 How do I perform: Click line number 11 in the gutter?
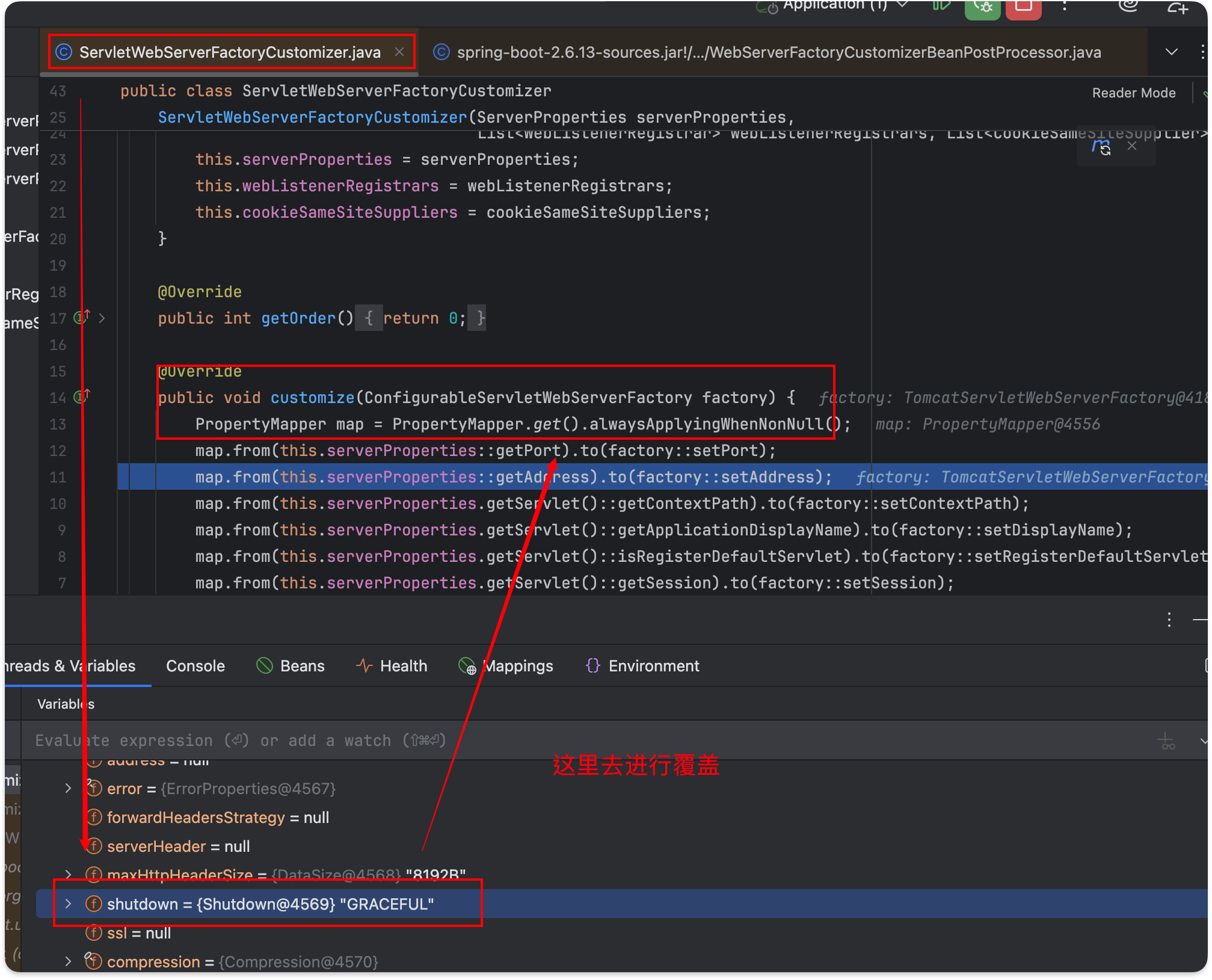[58, 477]
